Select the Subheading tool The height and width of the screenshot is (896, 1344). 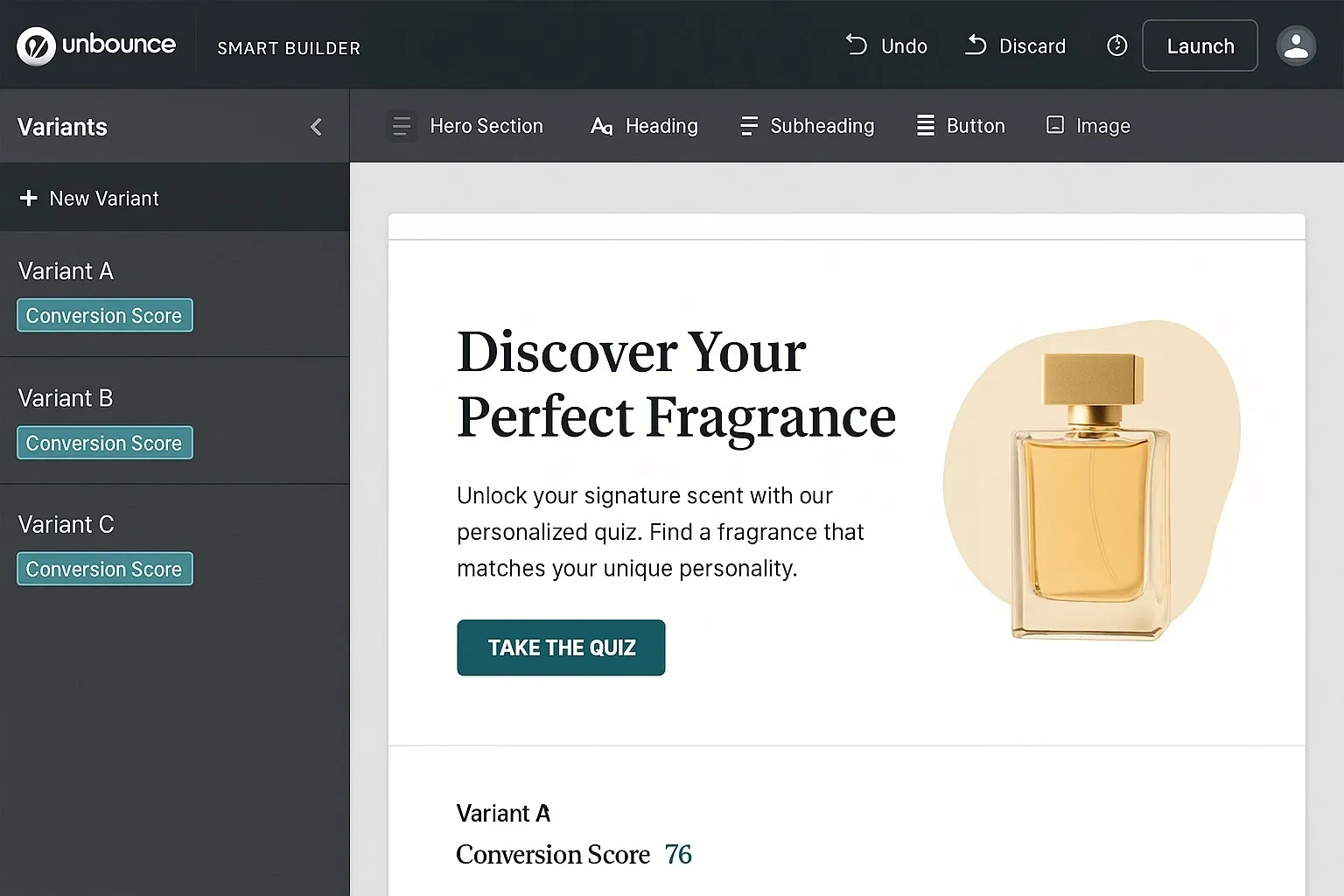click(806, 125)
